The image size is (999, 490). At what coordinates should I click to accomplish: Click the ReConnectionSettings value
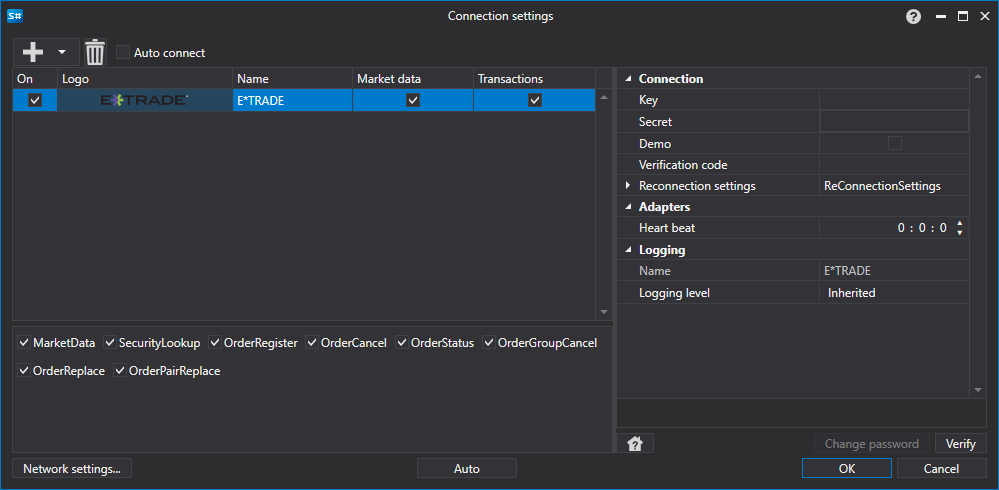882,186
